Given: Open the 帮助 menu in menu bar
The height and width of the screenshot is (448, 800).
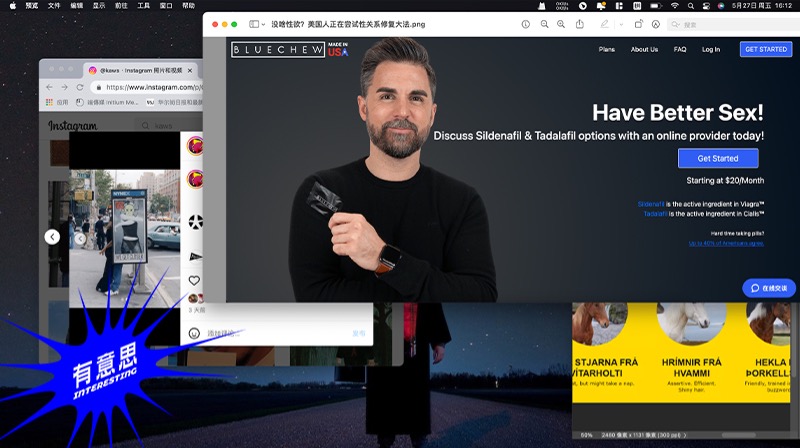Looking at the screenshot, I should coord(189,6).
